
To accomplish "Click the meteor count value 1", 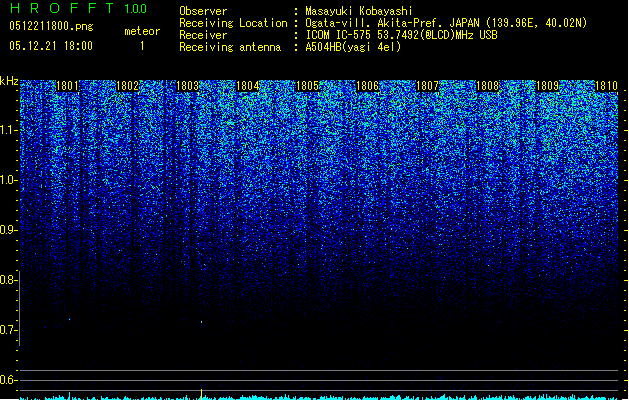I will (142, 46).
